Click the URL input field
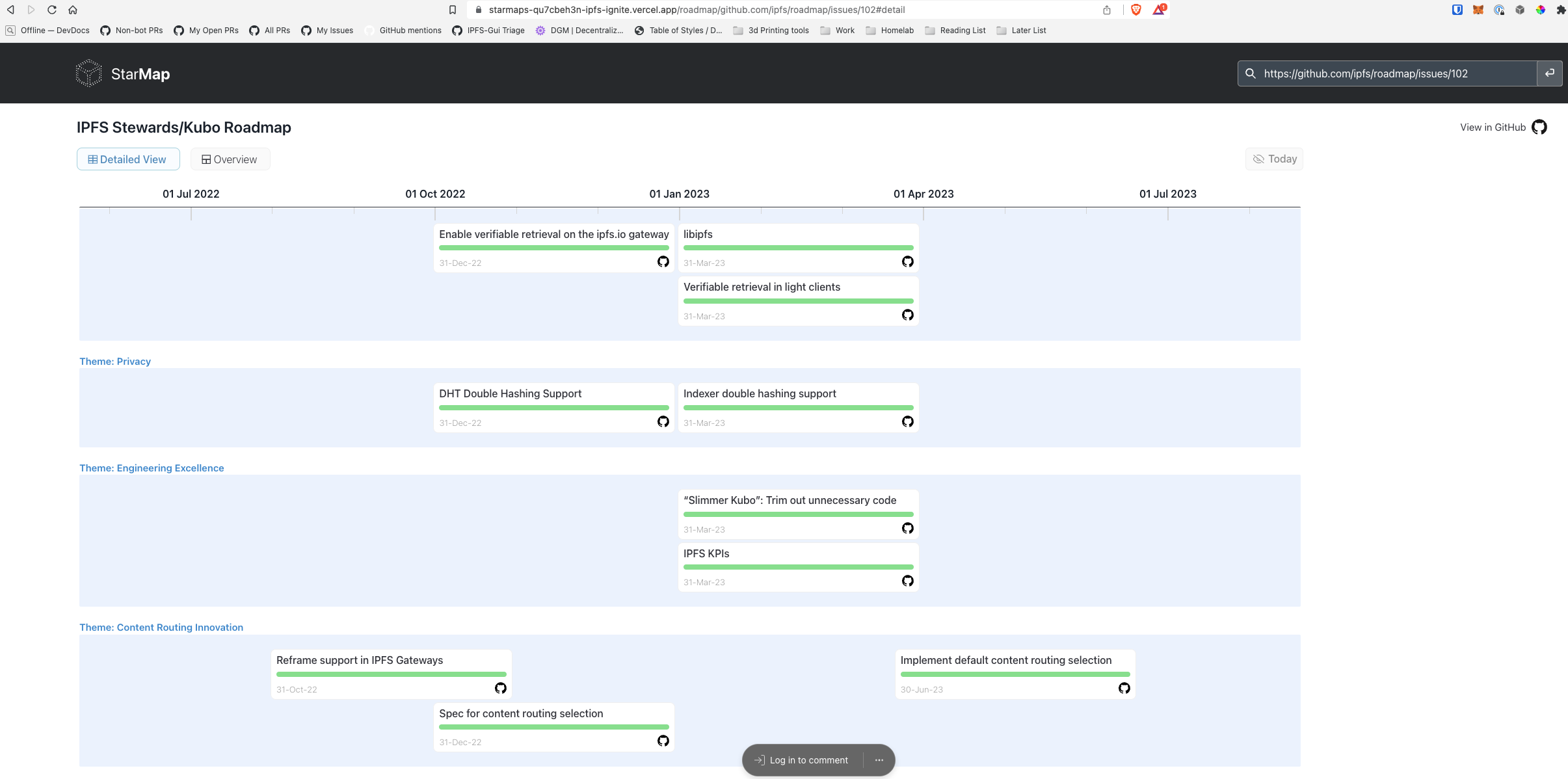This screenshot has height=779, width=1568. click(x=1366, y=73)
